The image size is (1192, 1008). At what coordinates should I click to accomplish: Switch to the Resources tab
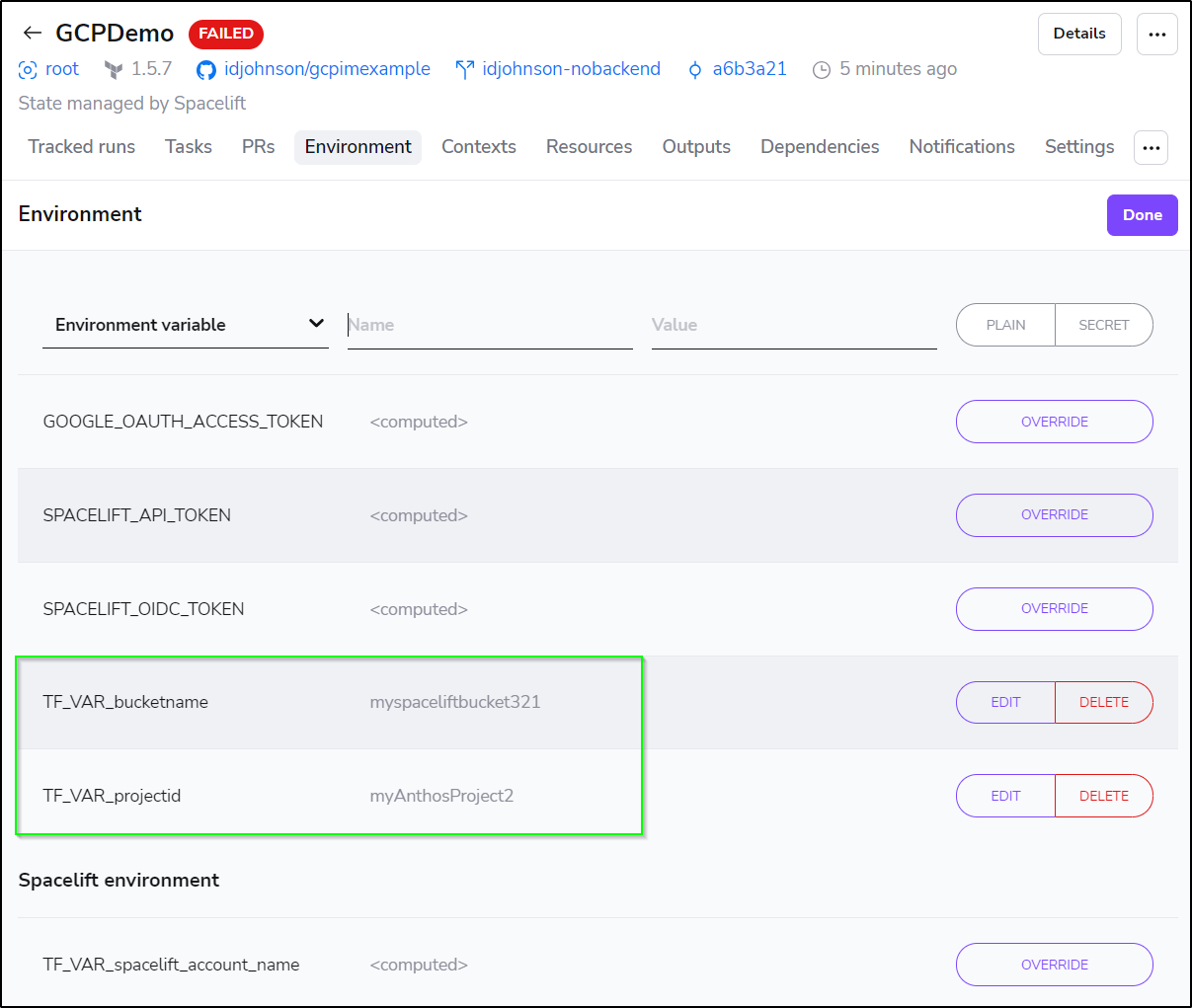pos(590,147)
